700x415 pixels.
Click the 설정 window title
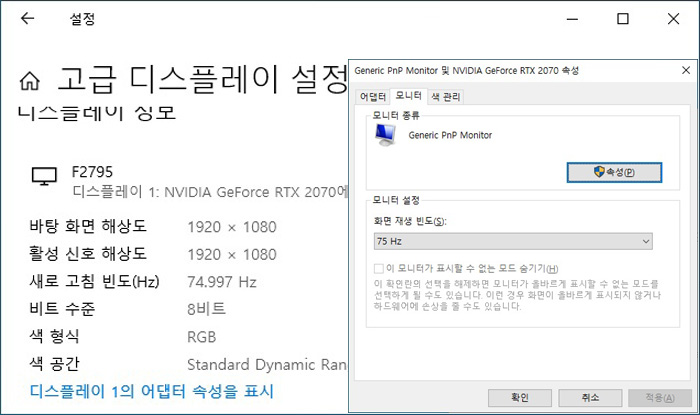point(82,19)
